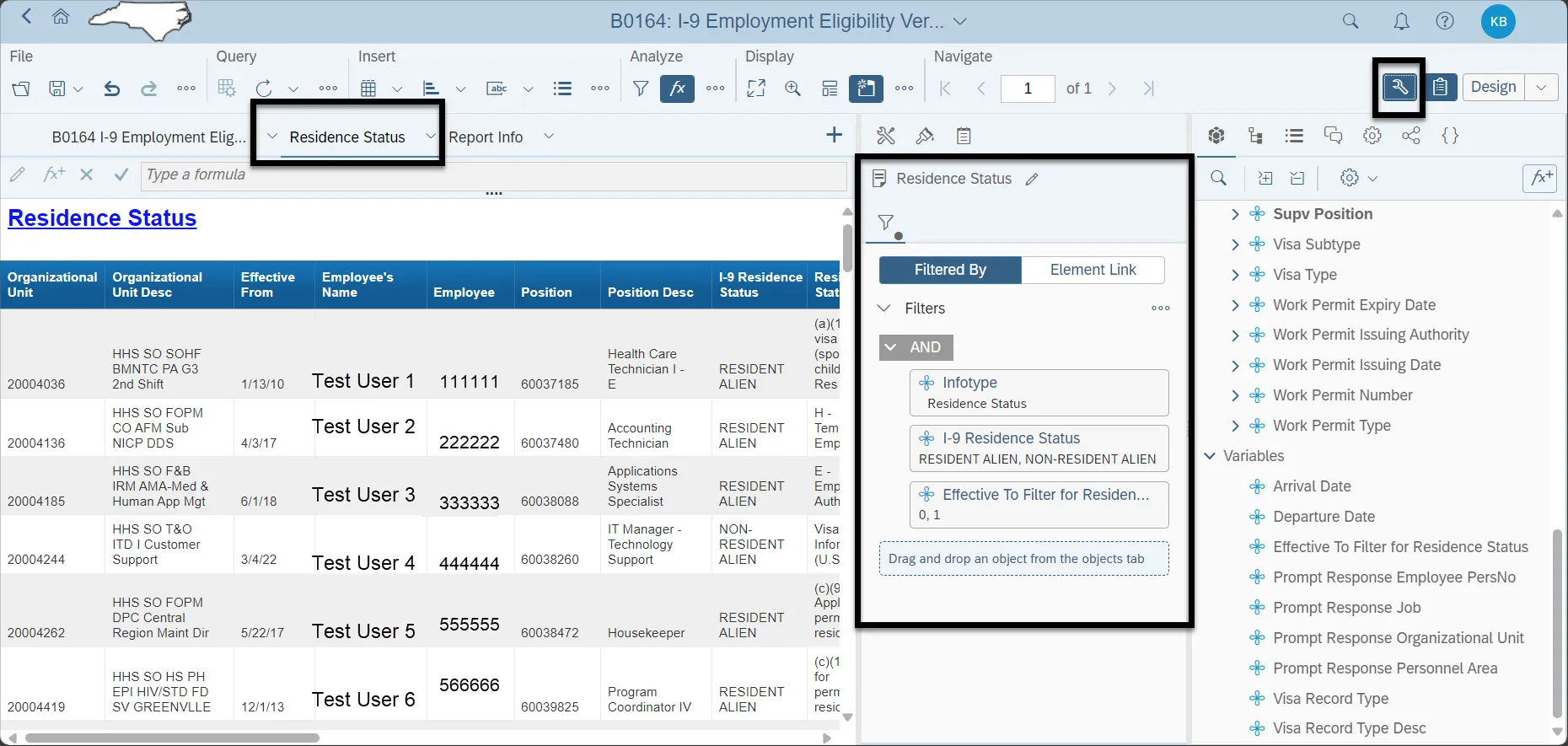Click the filter icon in Analyze section

pos(641,89)
